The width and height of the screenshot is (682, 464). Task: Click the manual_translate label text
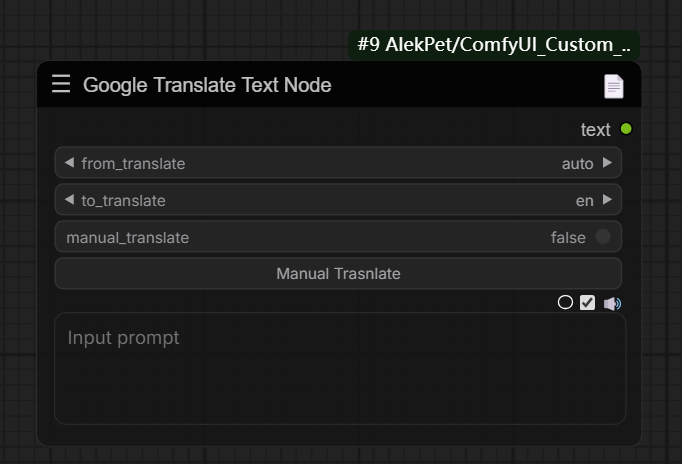click(127, 237)
